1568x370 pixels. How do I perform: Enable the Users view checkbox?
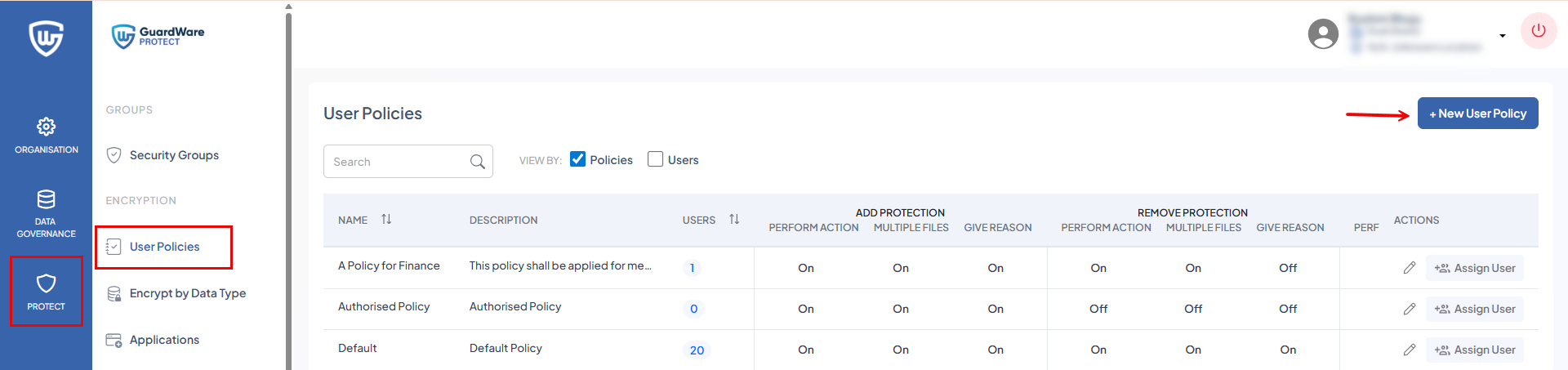tap(655, 159)
